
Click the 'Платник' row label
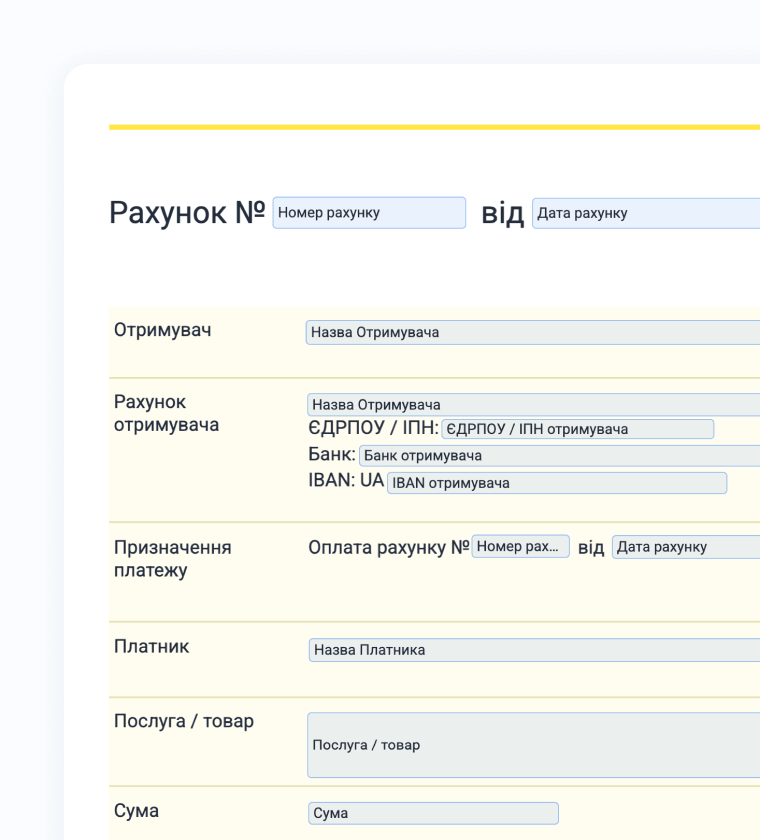[151, 647]
